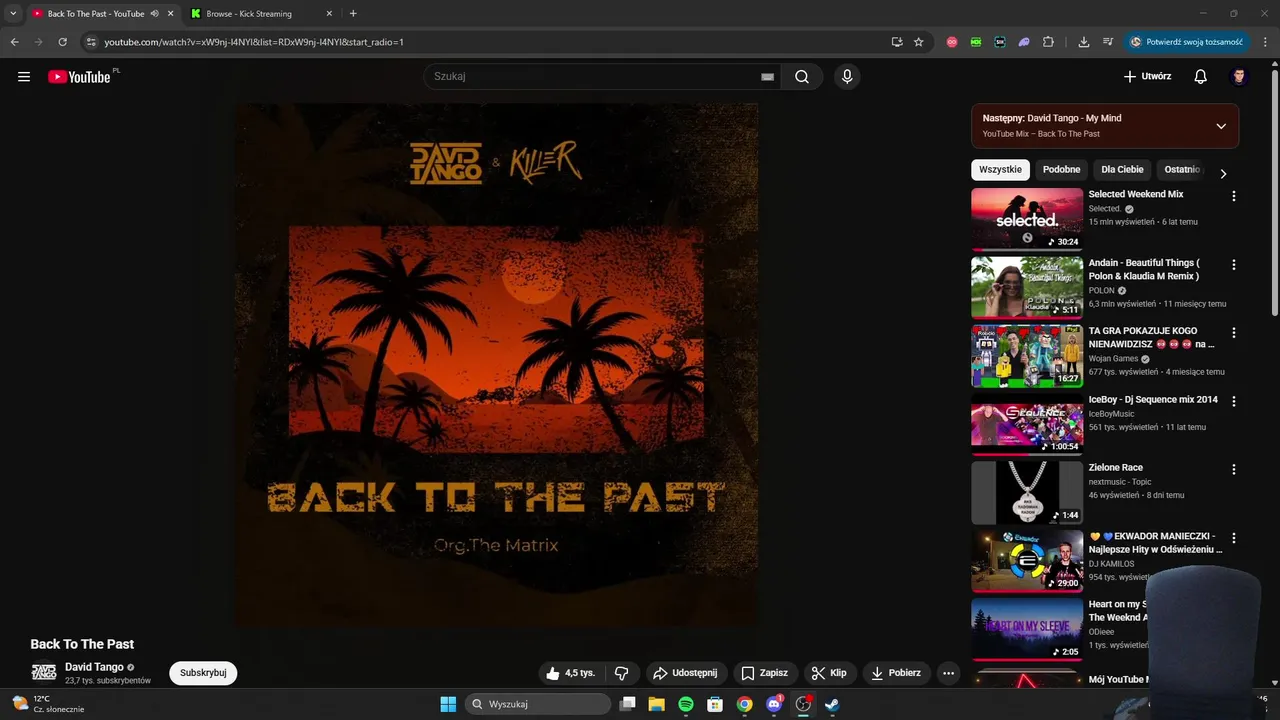
Task: Click the Zapisz save button
Action: [x=765, y=673]
